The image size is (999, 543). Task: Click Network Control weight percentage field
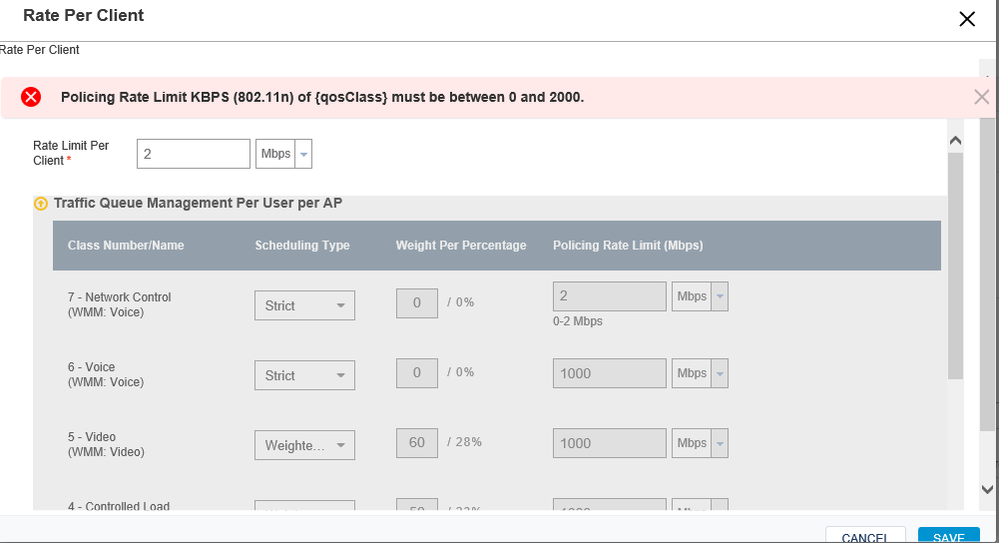pos(417,303)
